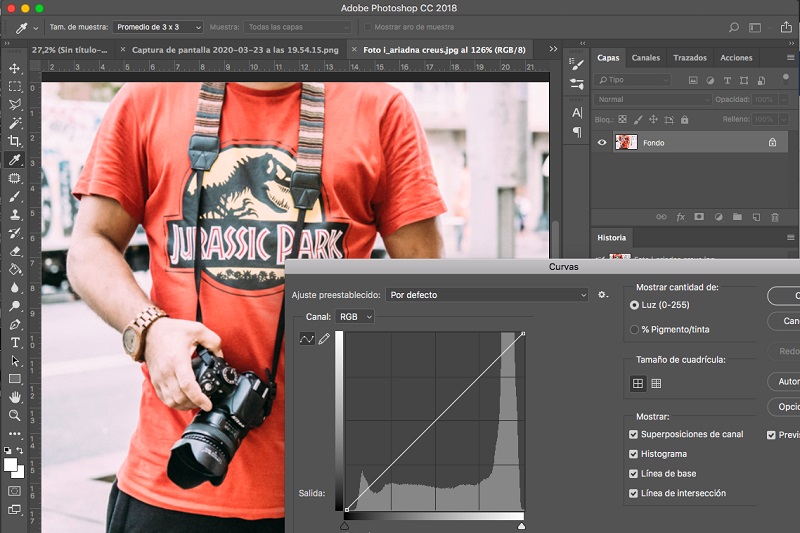Open the Capas panel menu
Image resolution: width=800 pixels, height=533 pixels.
pyautogui.click(x=790, y=58)
